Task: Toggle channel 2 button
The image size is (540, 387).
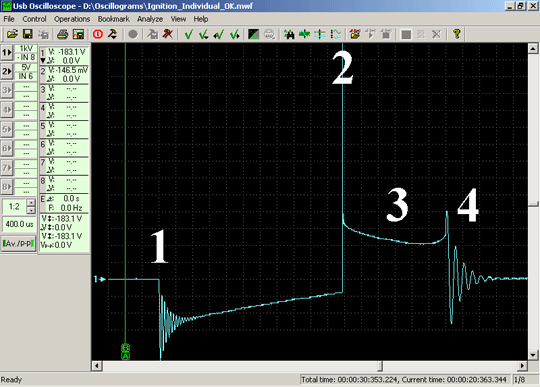Action: click(7, 71)
